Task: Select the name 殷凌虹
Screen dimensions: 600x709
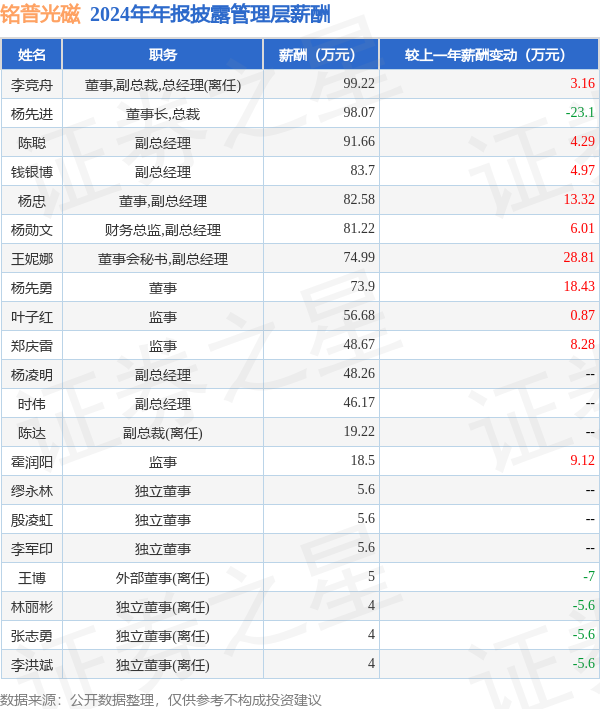Action: (32, 520)
